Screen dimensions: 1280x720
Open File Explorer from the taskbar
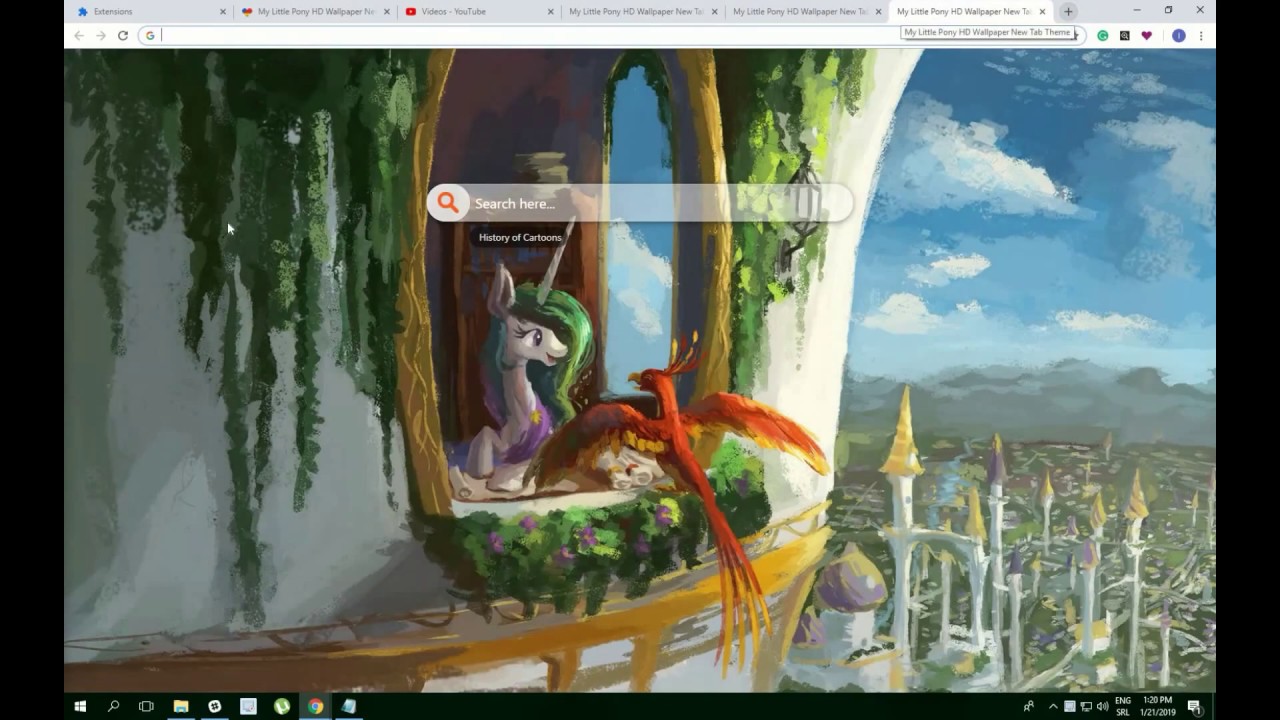(x=181, y=706)
